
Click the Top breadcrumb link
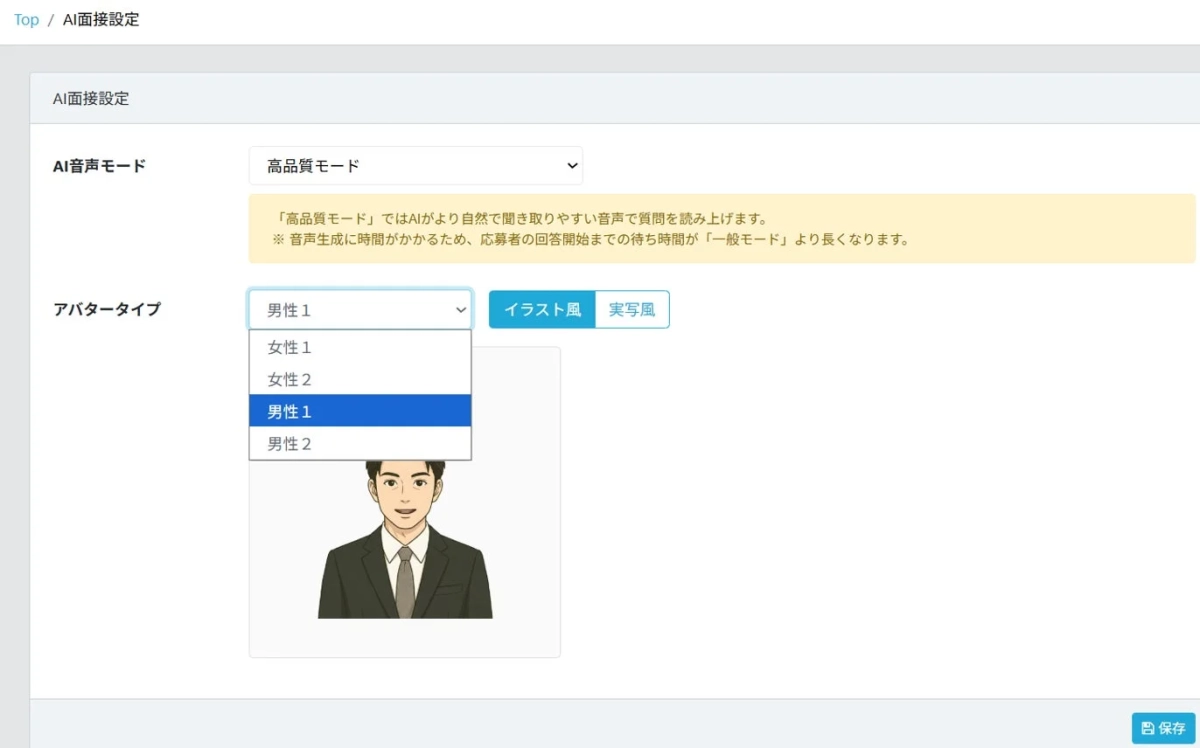(x=26, y=20)
